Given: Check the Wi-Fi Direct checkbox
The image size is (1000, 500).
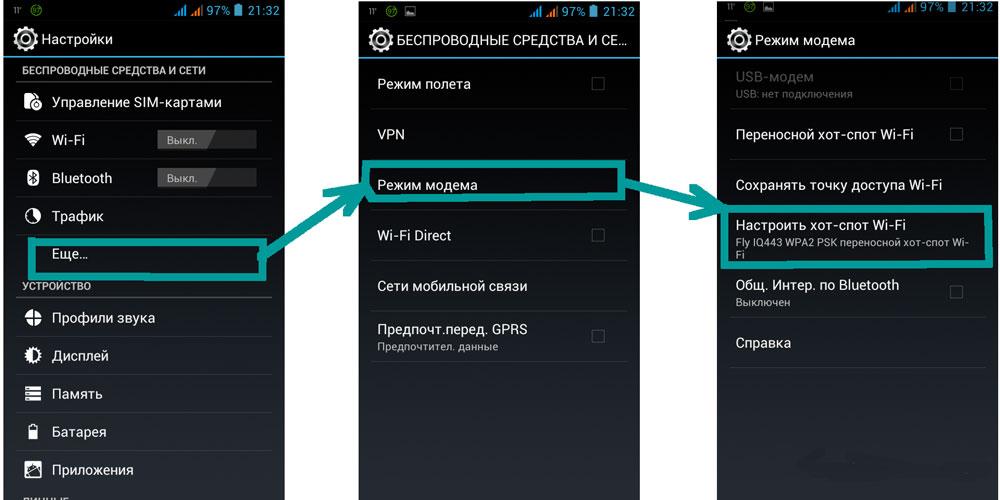Looking at the screenshot, I should pos(598,235).
